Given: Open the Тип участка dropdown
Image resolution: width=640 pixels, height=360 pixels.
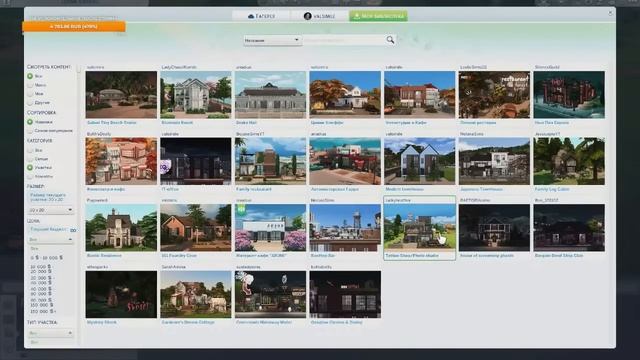Looking at the screenshot, I should point(50,333).
